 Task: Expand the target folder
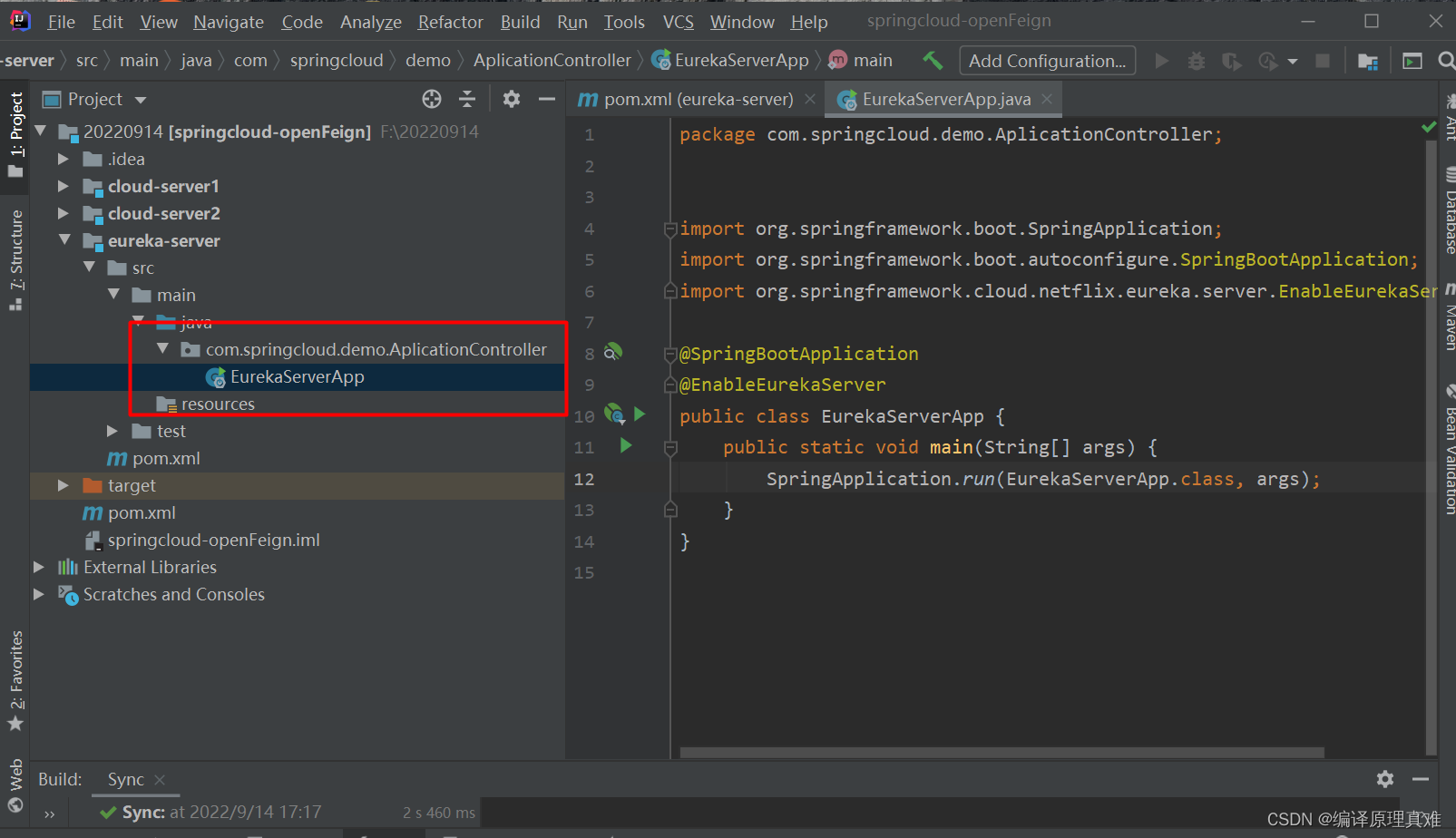(63, 485)
